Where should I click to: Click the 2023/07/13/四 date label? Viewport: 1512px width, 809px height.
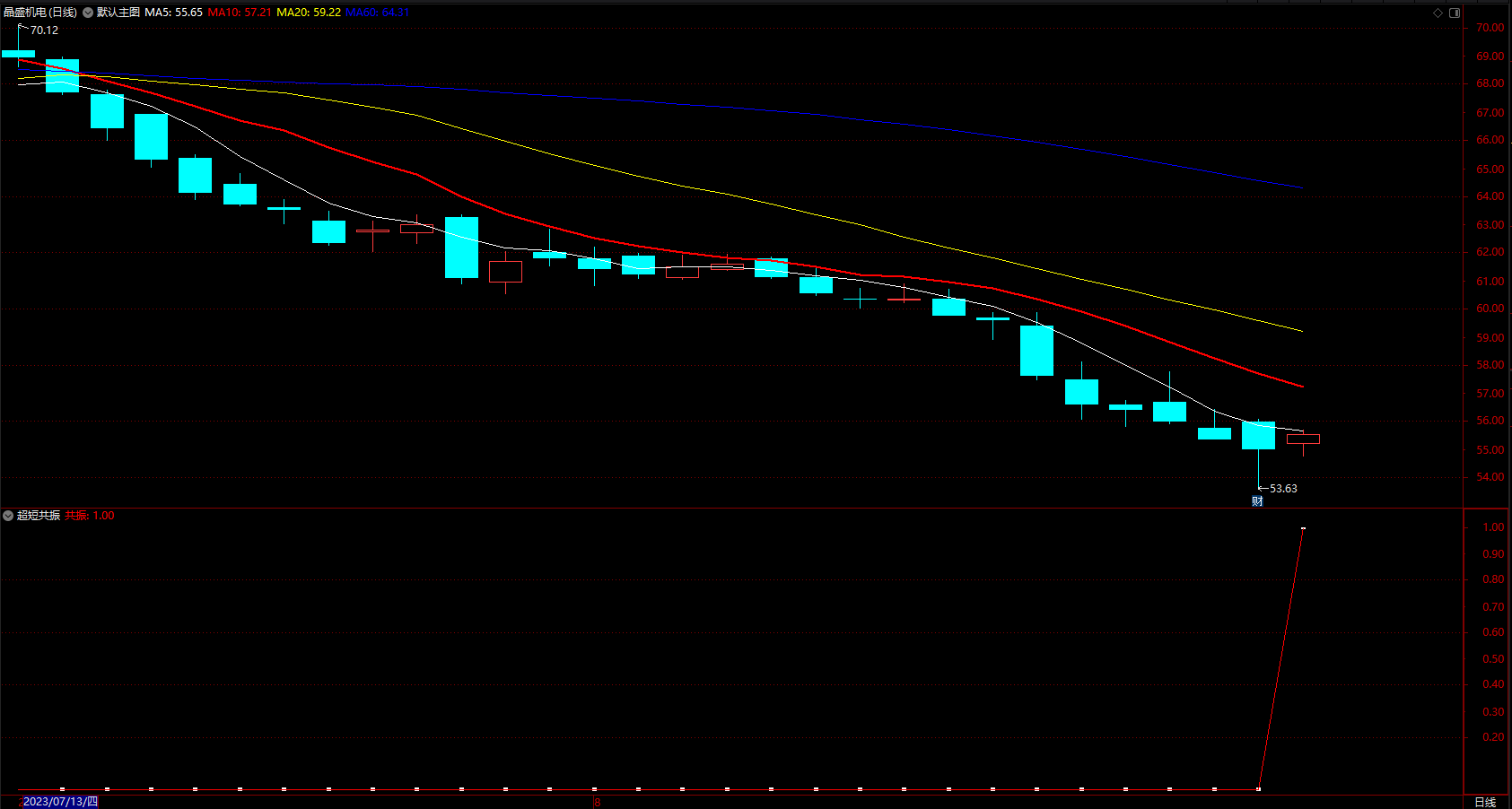coord(60,802)
